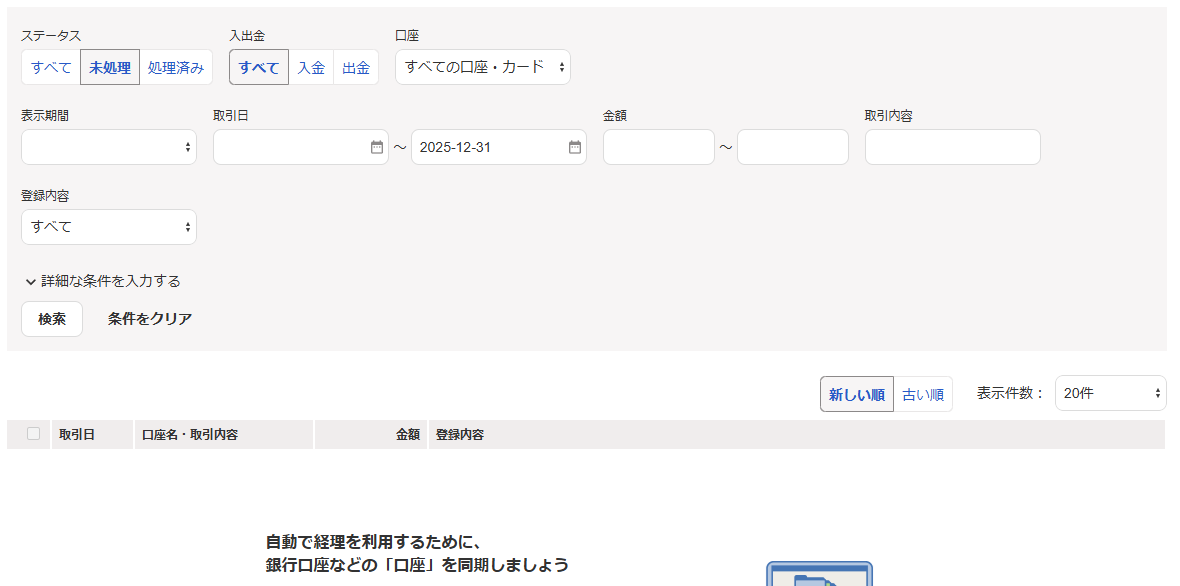Open the start date calendar picker
The image size is (1180, 586).
(376, 146)
